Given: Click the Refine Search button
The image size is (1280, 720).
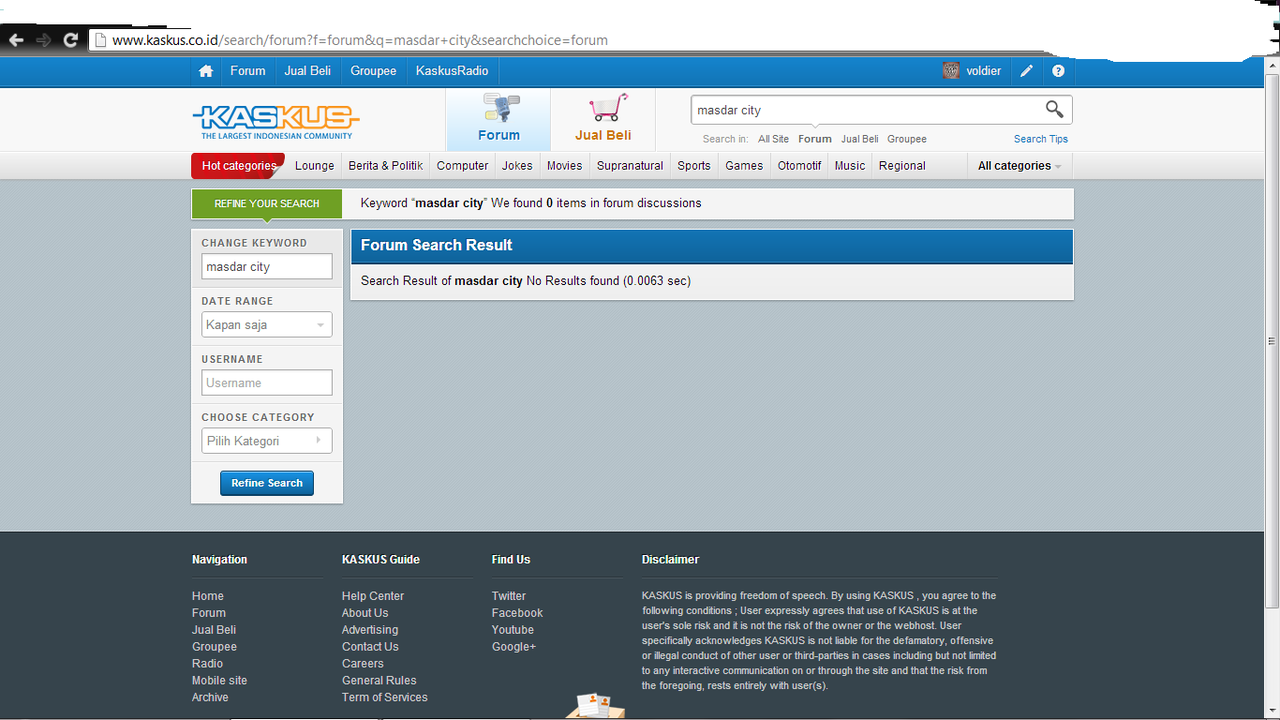Looking at the screenshot, I should (x=267, y=483).
